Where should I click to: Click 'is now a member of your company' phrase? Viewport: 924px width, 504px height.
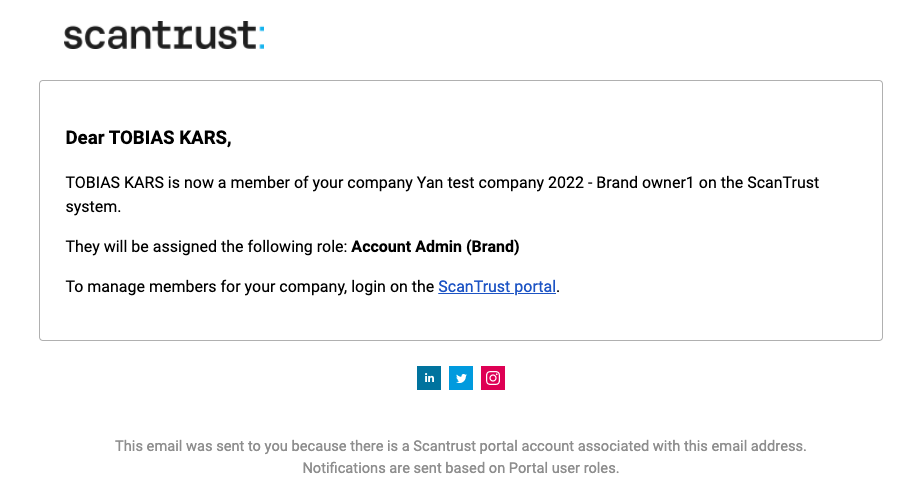click(x=290, y=183)
